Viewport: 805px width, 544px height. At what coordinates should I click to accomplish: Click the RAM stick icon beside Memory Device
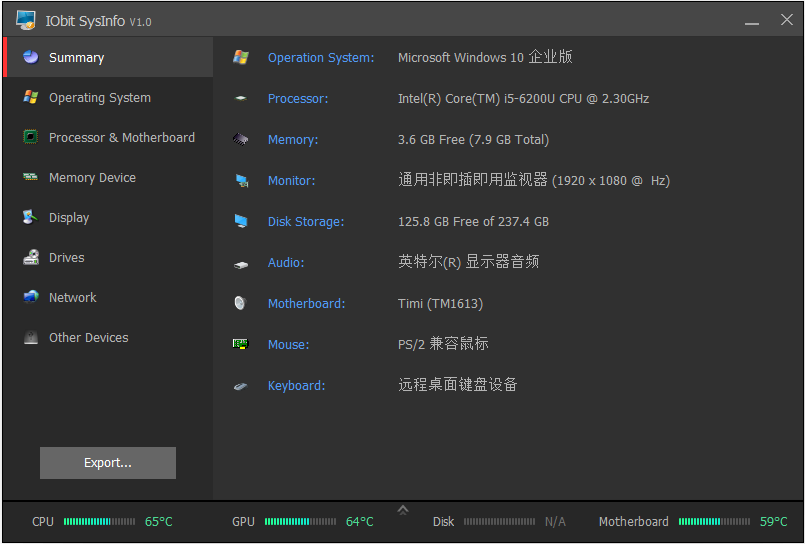(x=30, y=177)
